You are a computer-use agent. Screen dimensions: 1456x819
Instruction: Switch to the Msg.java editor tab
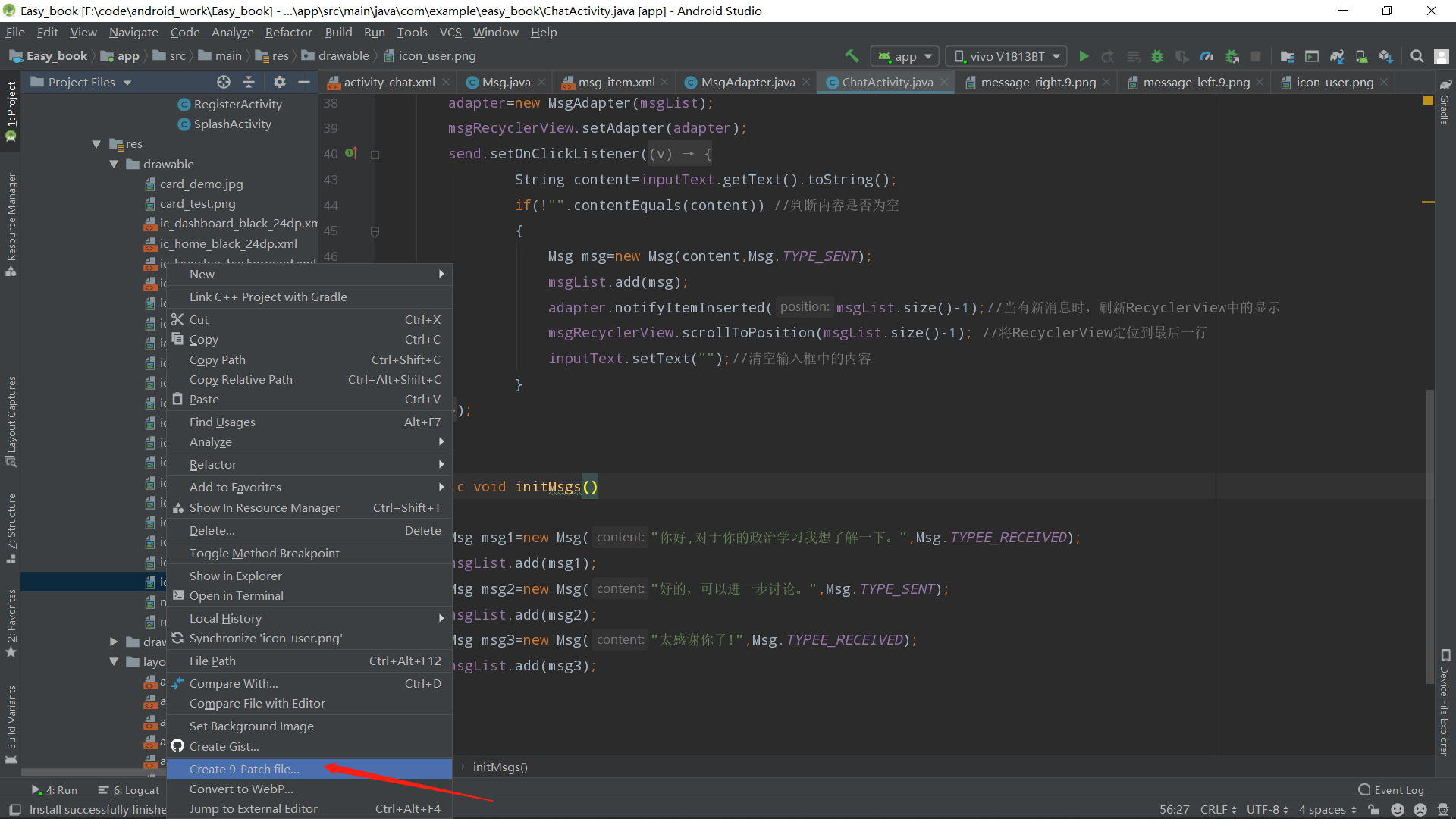(x=503, y=82)
